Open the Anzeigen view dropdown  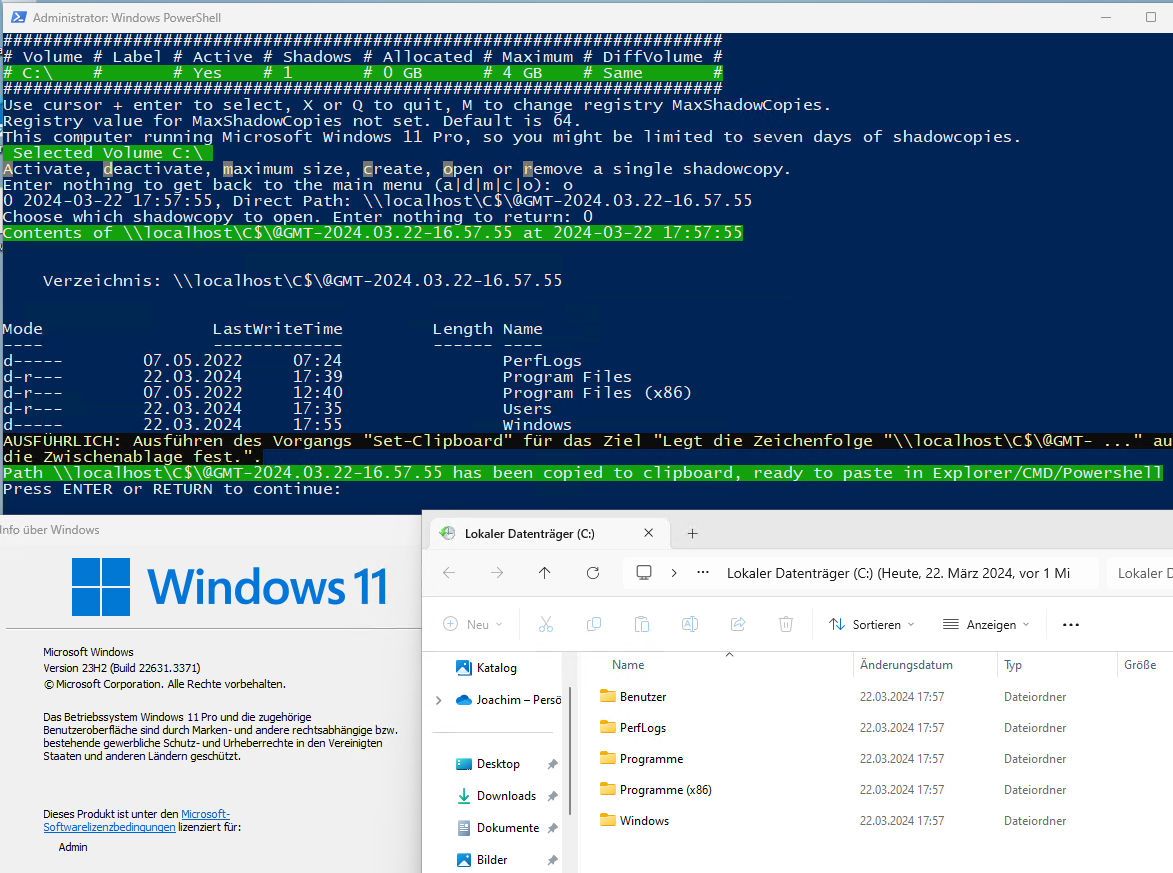pos(986,625)
